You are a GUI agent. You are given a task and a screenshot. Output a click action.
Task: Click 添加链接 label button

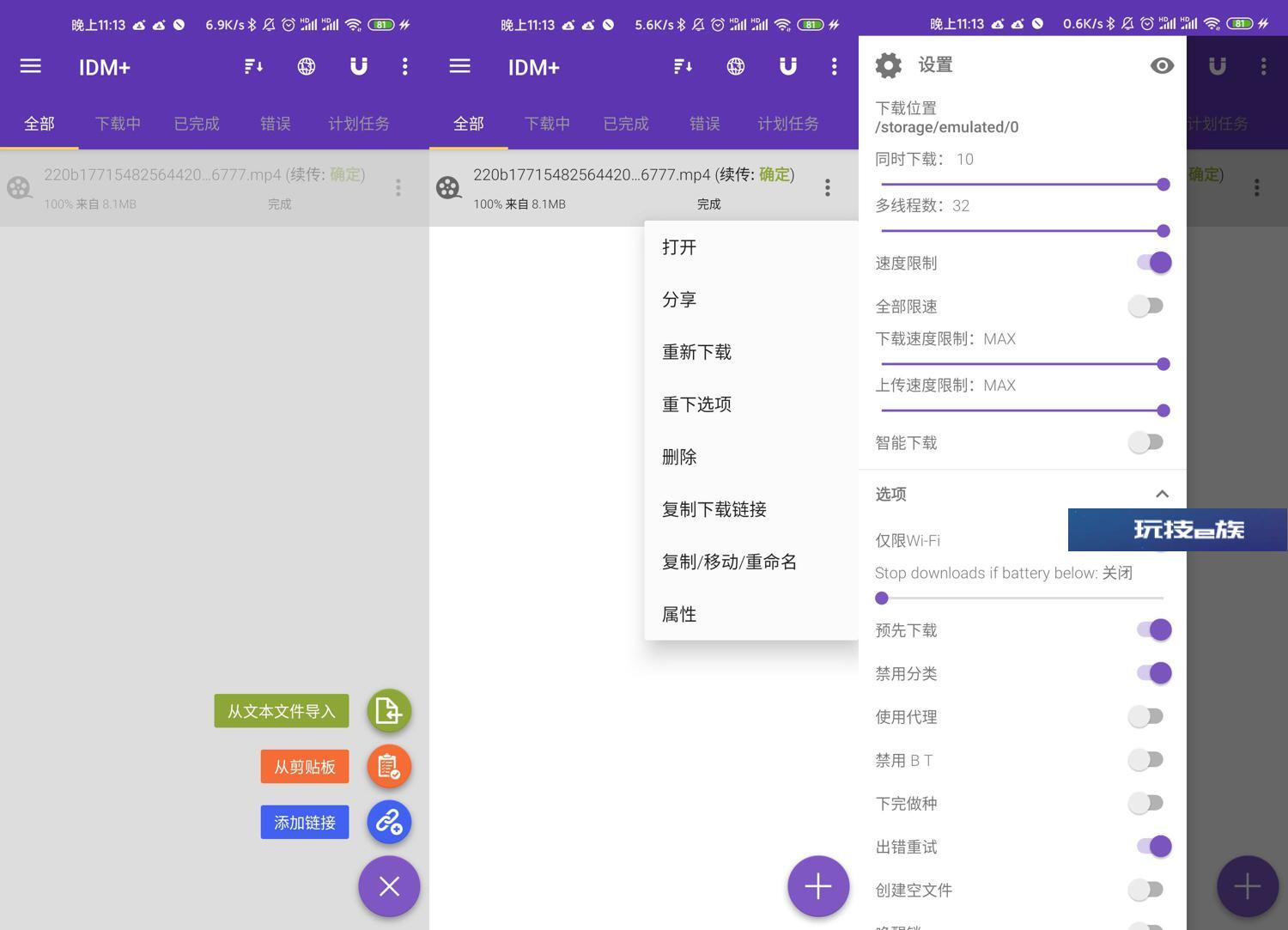click(x=305, y=823)
